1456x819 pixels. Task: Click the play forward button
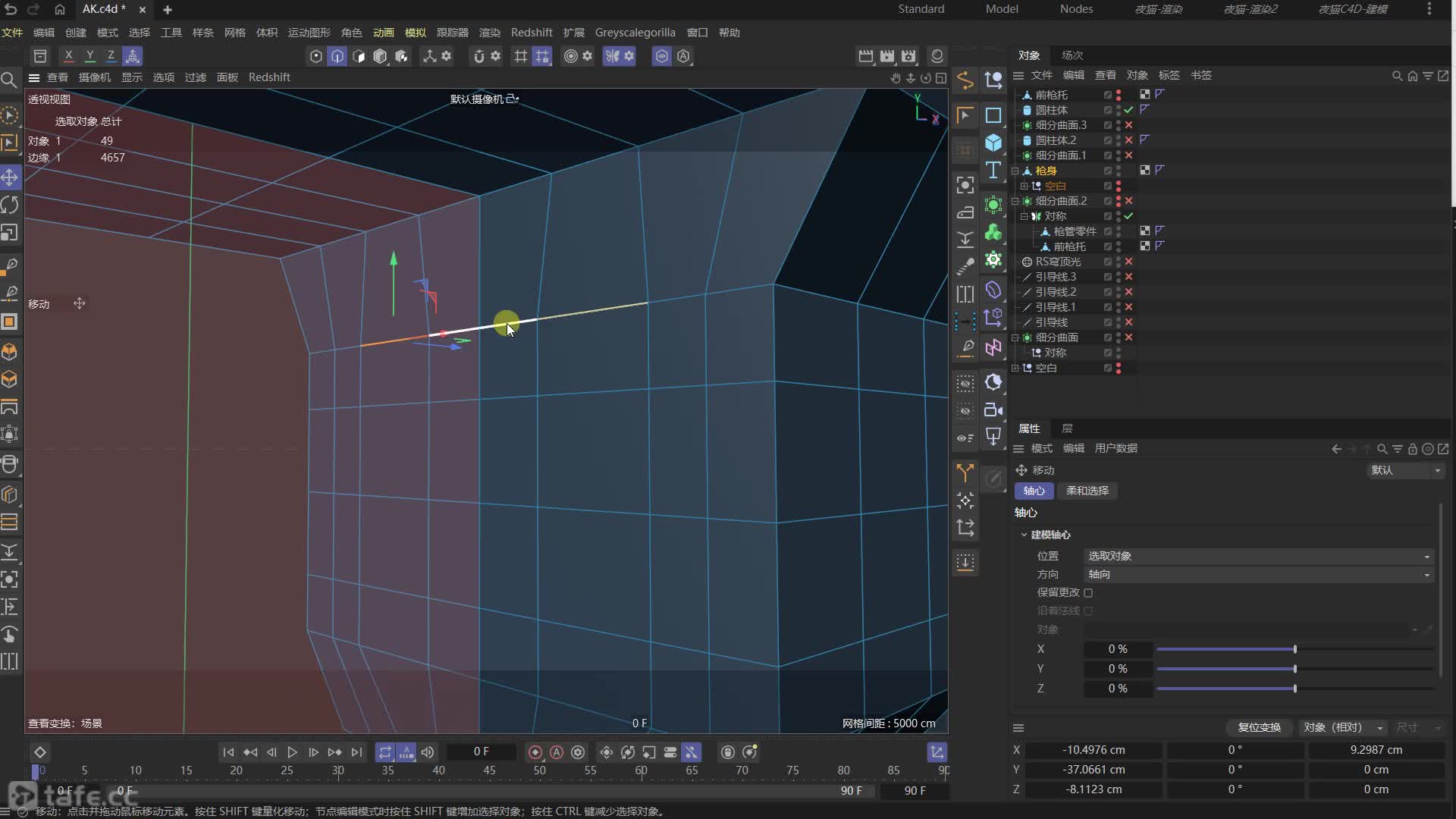[292, 752]
